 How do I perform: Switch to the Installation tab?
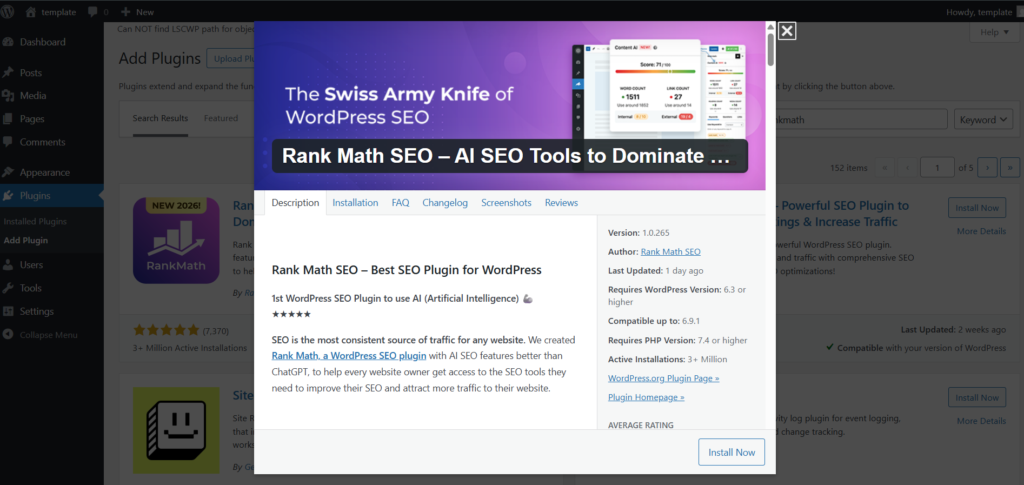pyautogui.click(x=355, y=203)
